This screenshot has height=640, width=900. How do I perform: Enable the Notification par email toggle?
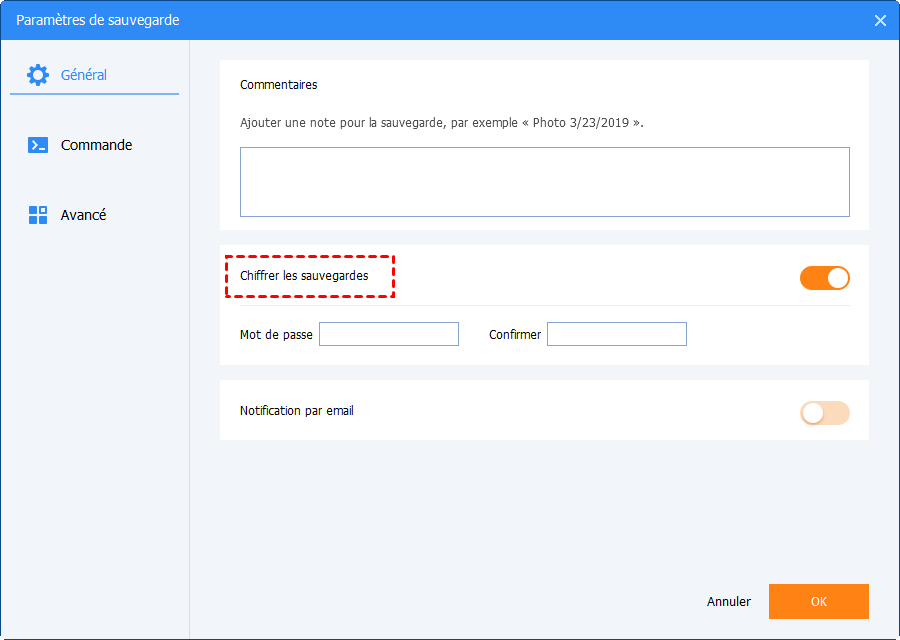pyautogui.click(x=825, y=413)
